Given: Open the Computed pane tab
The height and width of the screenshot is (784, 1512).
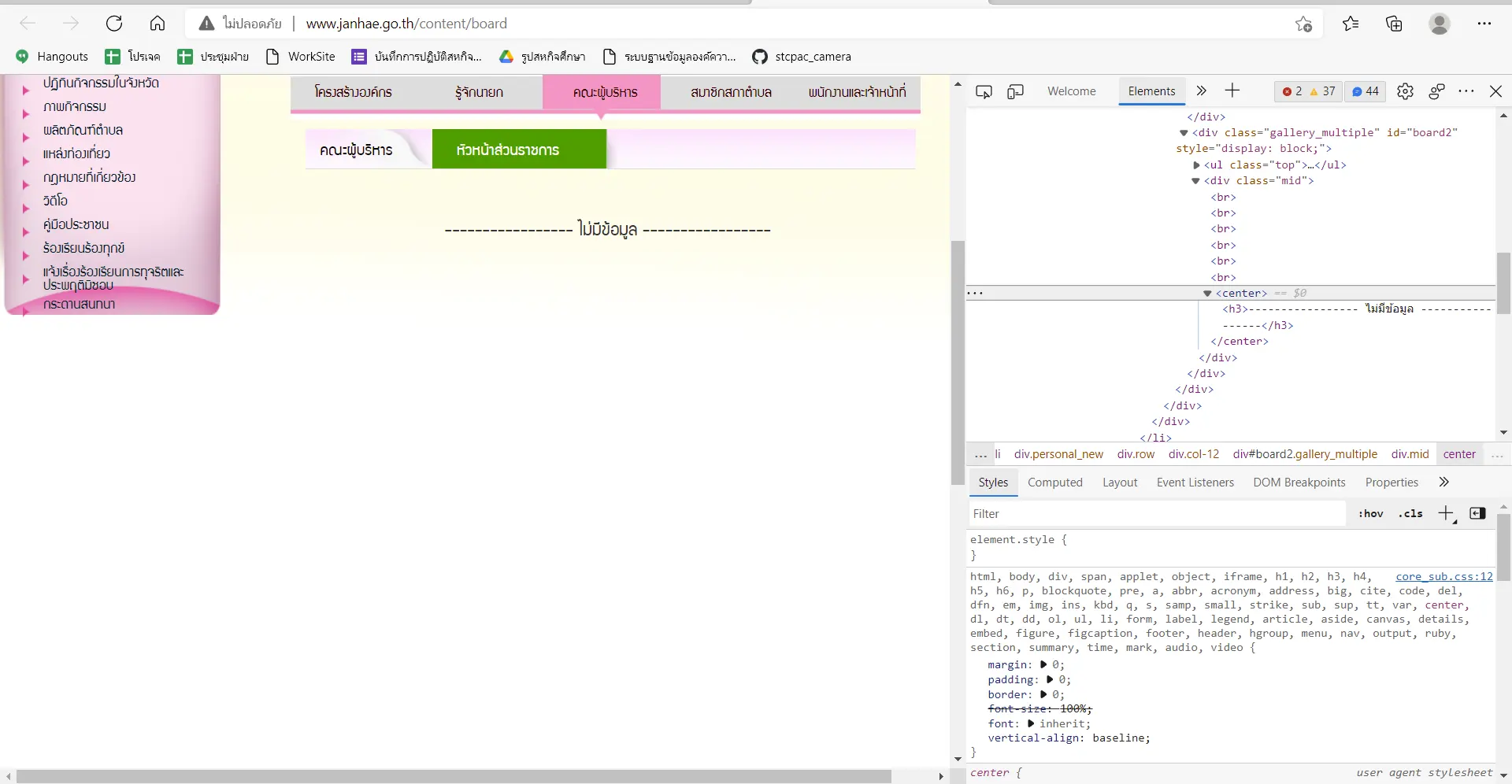Looking at the screenshot, I should point(1055,483).
